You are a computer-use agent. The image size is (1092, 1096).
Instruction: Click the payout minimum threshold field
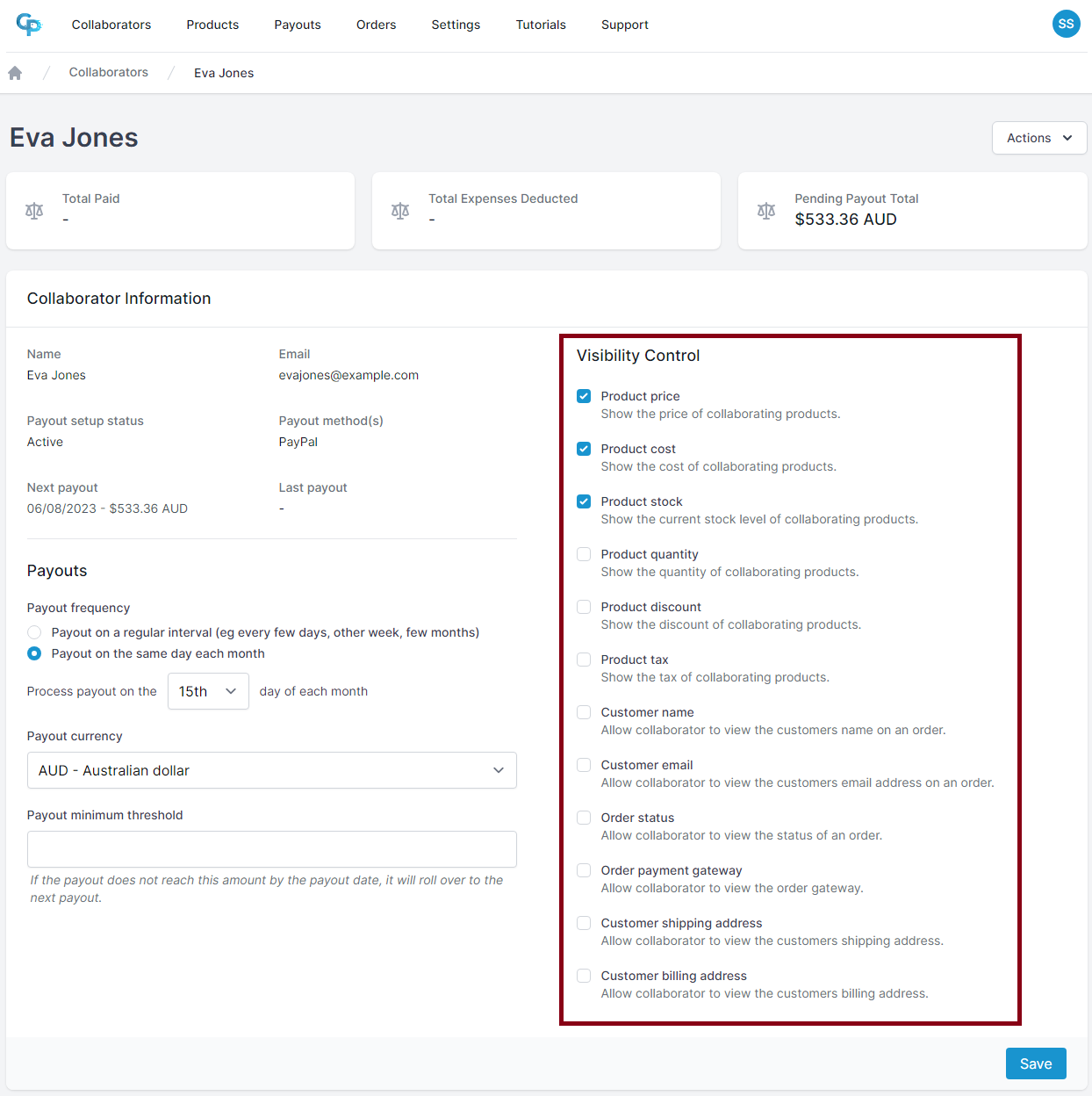click(x=272, y=849)
